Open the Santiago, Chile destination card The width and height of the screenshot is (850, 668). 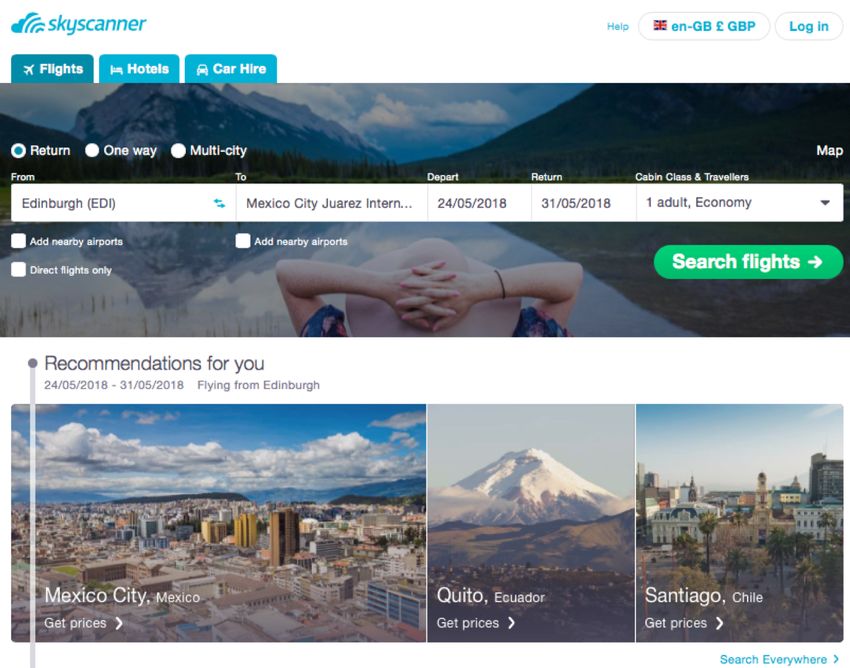739,523
